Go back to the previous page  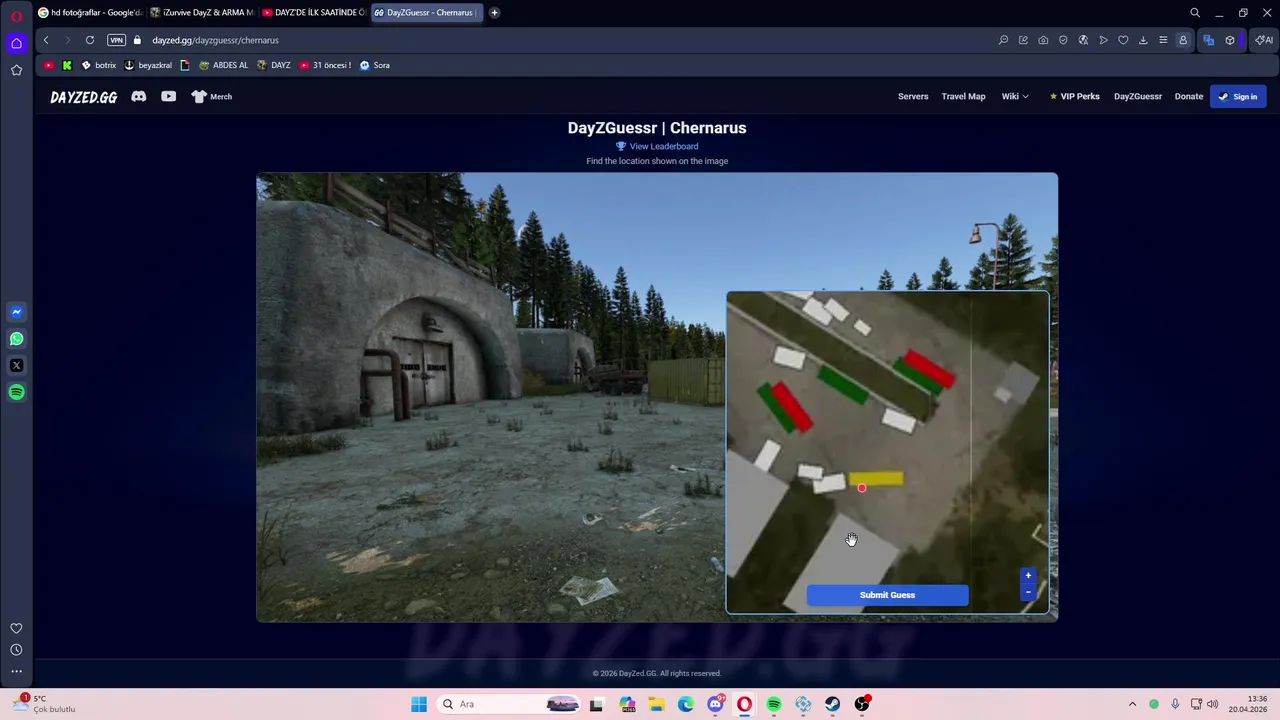(46, 40)
